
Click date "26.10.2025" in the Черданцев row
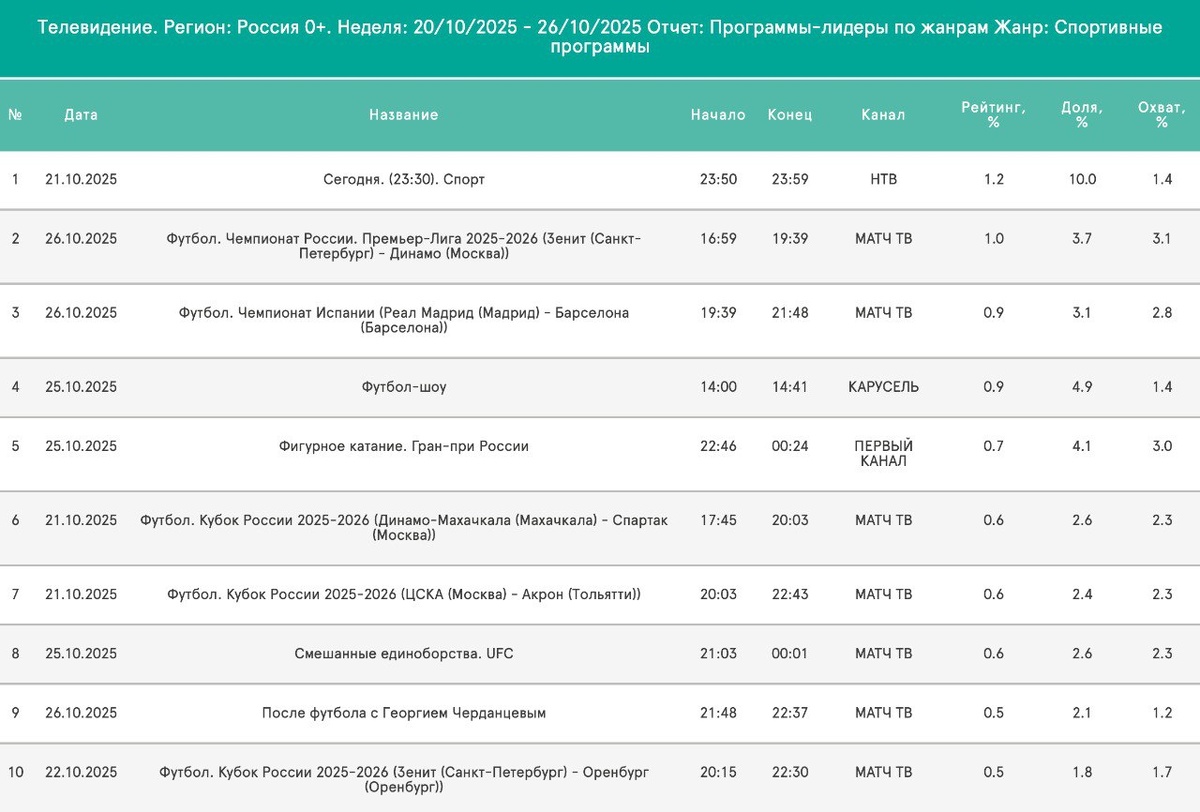[x=82, y=714]
